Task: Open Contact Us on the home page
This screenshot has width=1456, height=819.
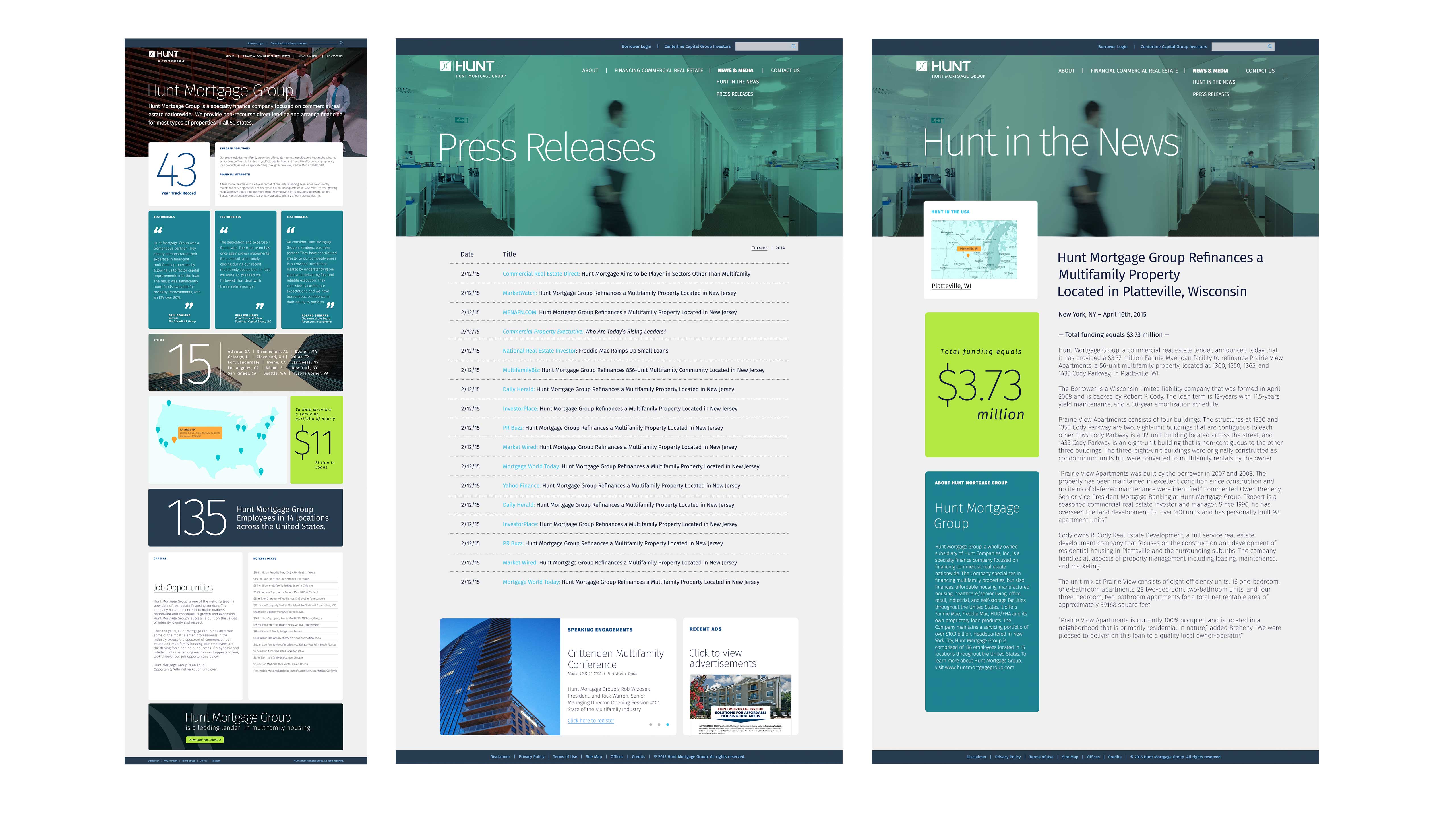Action: 335,57
